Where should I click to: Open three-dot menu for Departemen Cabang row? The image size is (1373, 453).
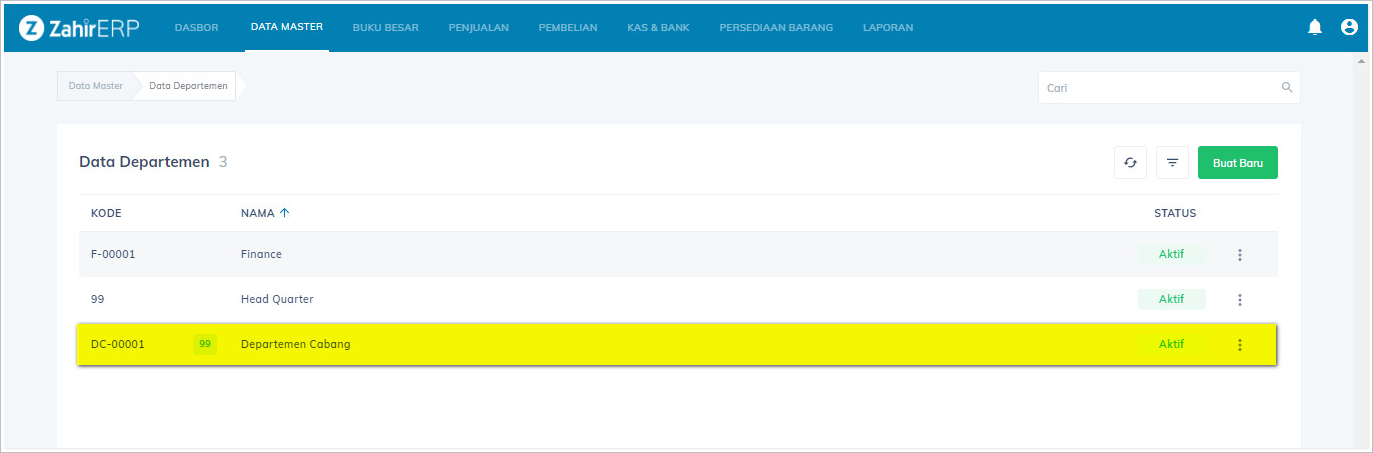1240,345
